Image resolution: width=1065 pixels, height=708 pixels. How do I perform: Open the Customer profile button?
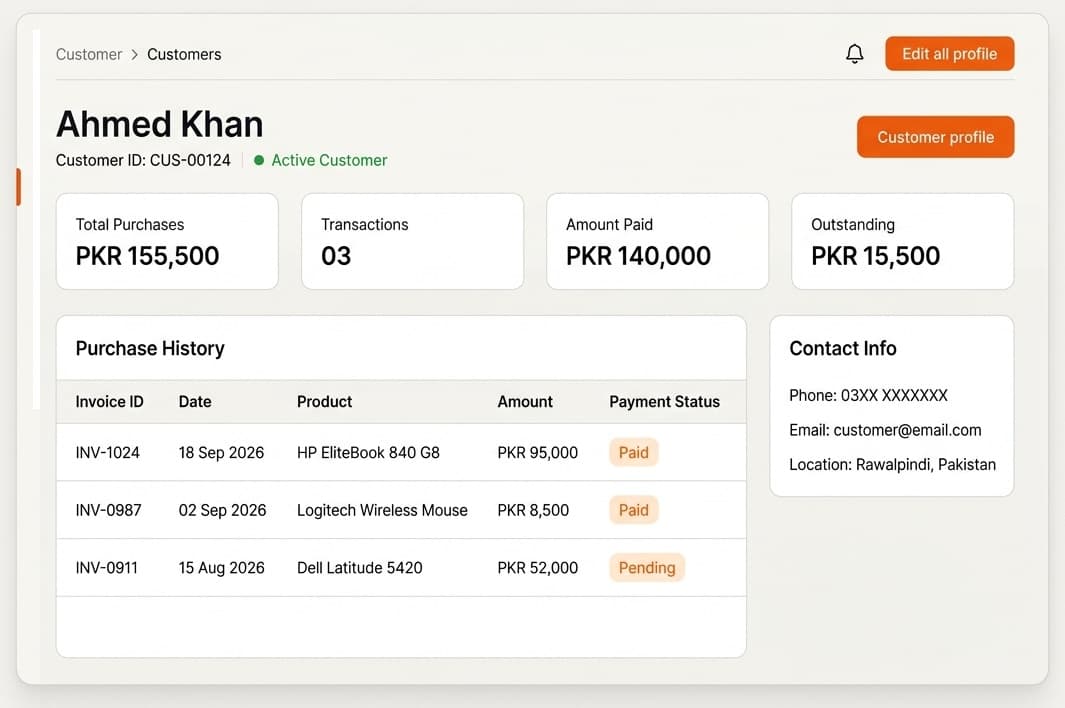pos(935,137)
